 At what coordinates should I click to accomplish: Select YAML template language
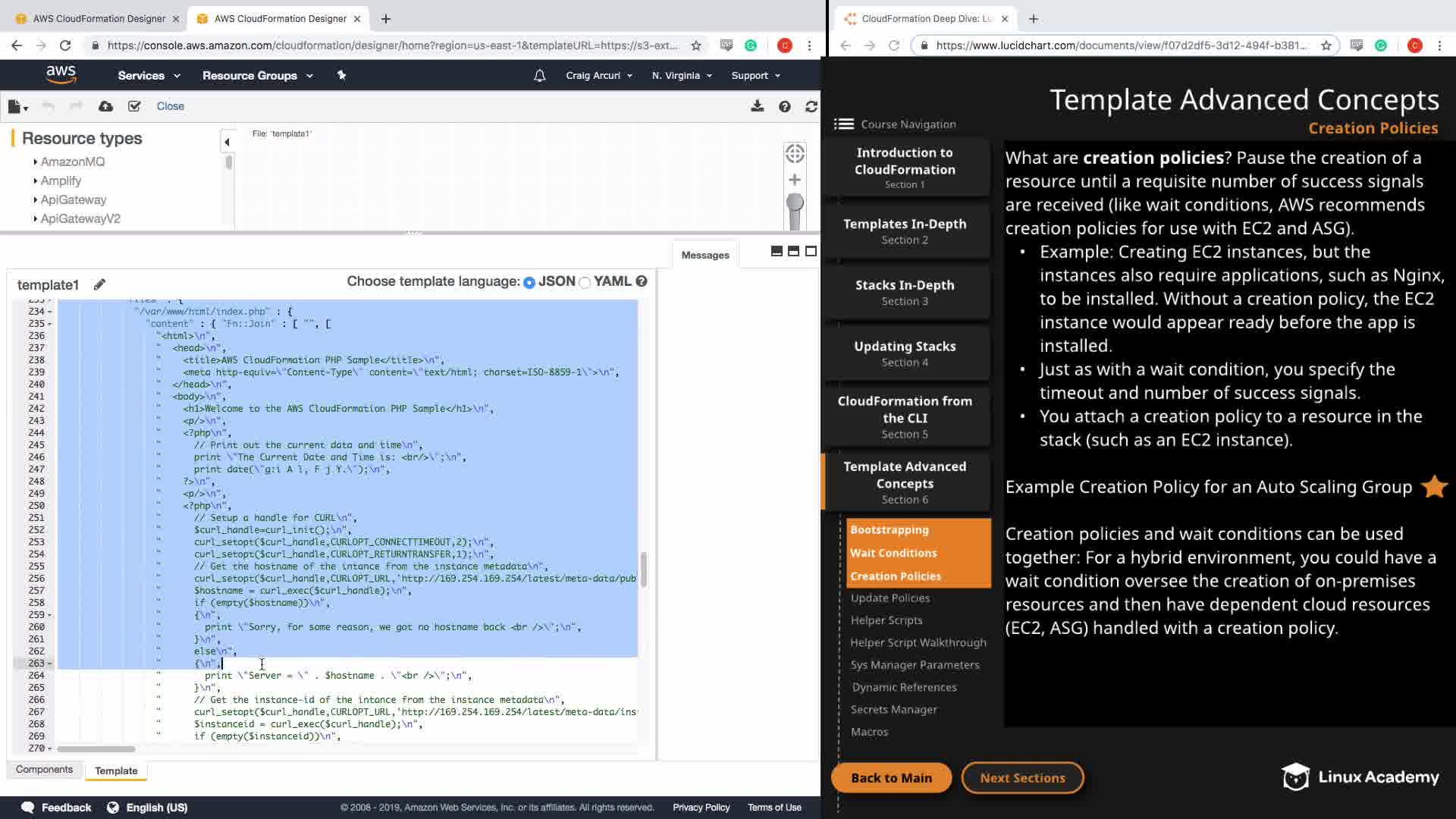(x=585, y=282)
